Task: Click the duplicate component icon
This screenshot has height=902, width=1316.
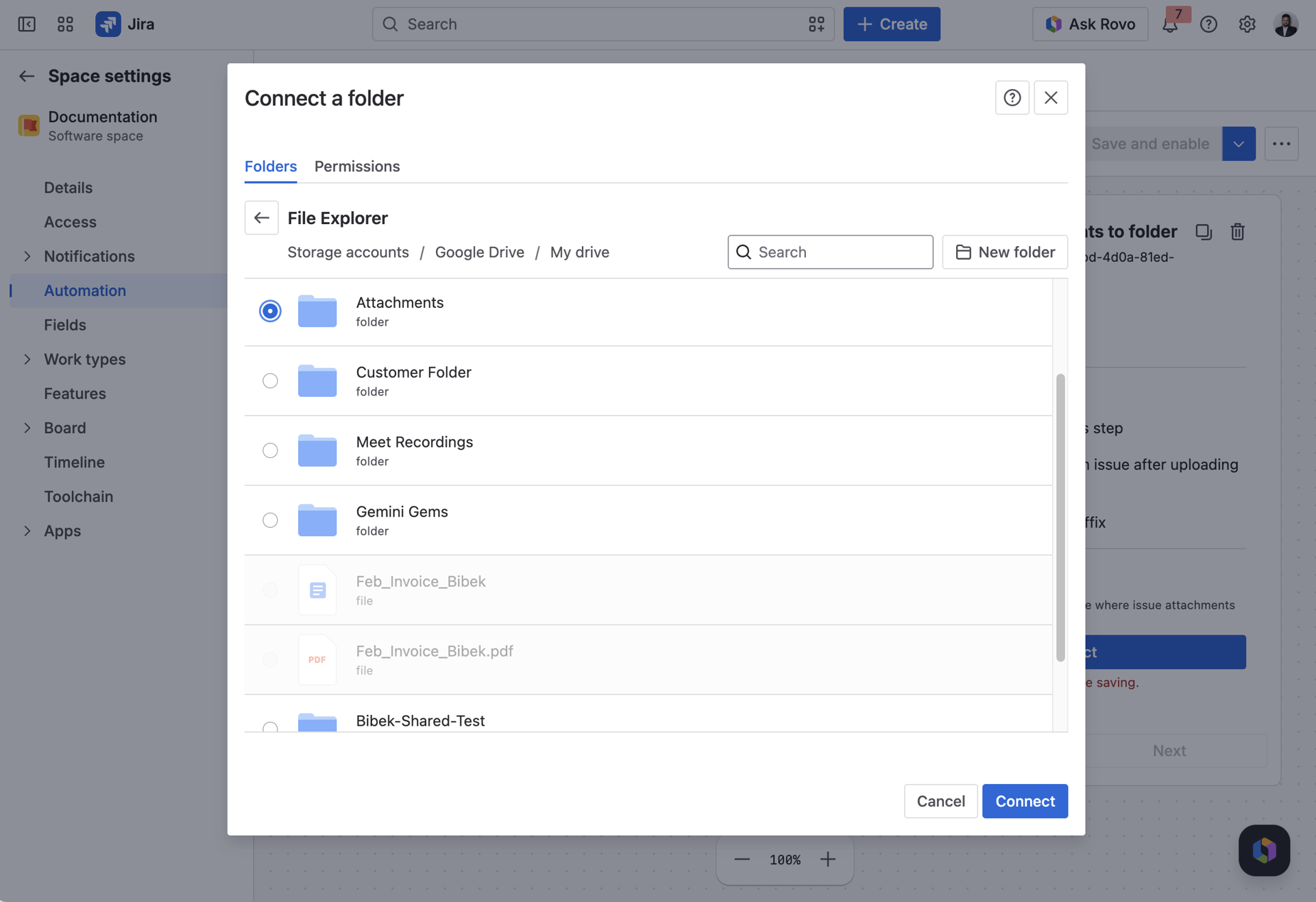Action: (x=1204, y=232)
